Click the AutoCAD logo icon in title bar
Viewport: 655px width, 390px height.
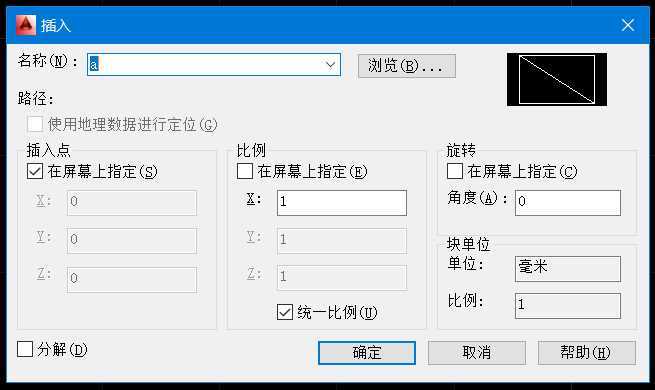[x=25, y=25]
